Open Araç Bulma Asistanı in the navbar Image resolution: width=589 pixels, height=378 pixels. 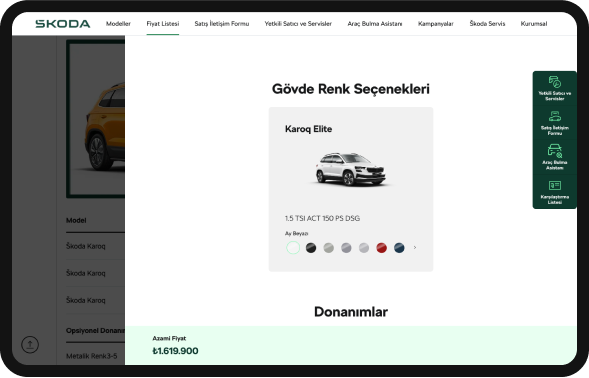[x=375, y=24]
